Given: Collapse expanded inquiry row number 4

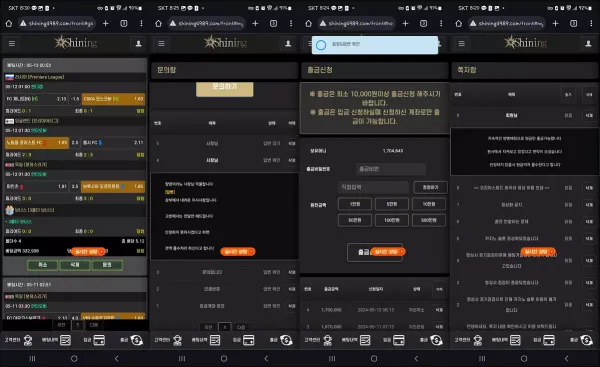Looking at the screenshot, I should coord(225,160).
